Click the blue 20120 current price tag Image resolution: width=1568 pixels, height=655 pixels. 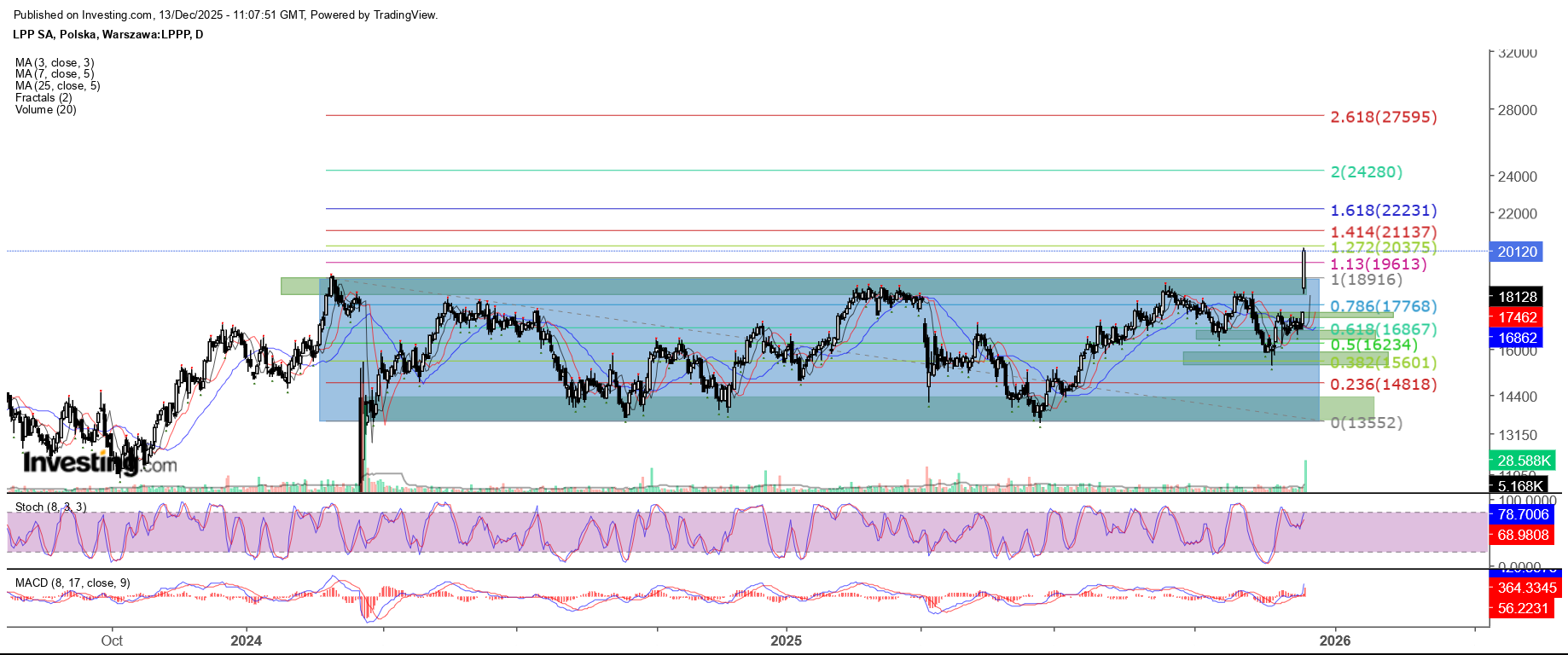coord(1517,252)
